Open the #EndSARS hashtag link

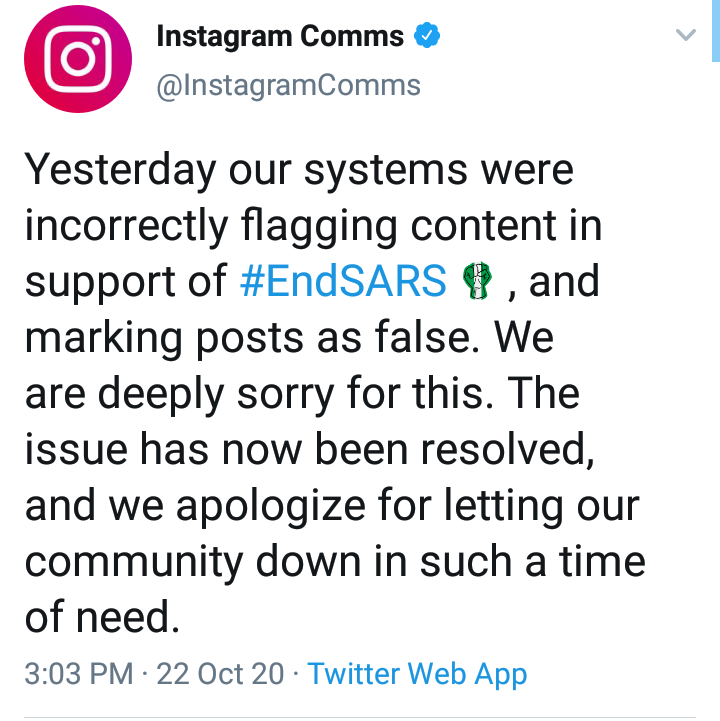(343, 280)
